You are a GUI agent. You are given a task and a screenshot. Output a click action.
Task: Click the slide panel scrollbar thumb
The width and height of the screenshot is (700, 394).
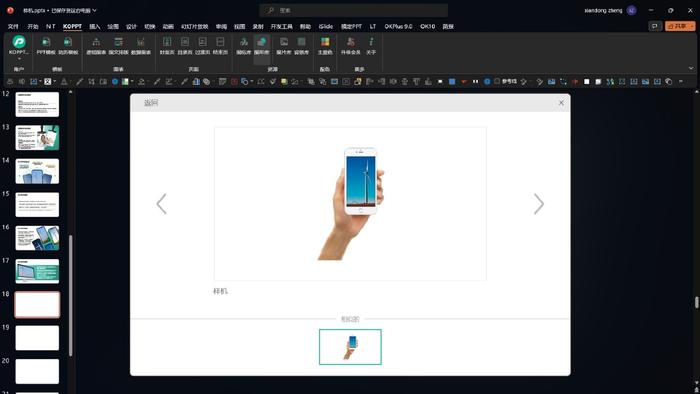(71, 295)
